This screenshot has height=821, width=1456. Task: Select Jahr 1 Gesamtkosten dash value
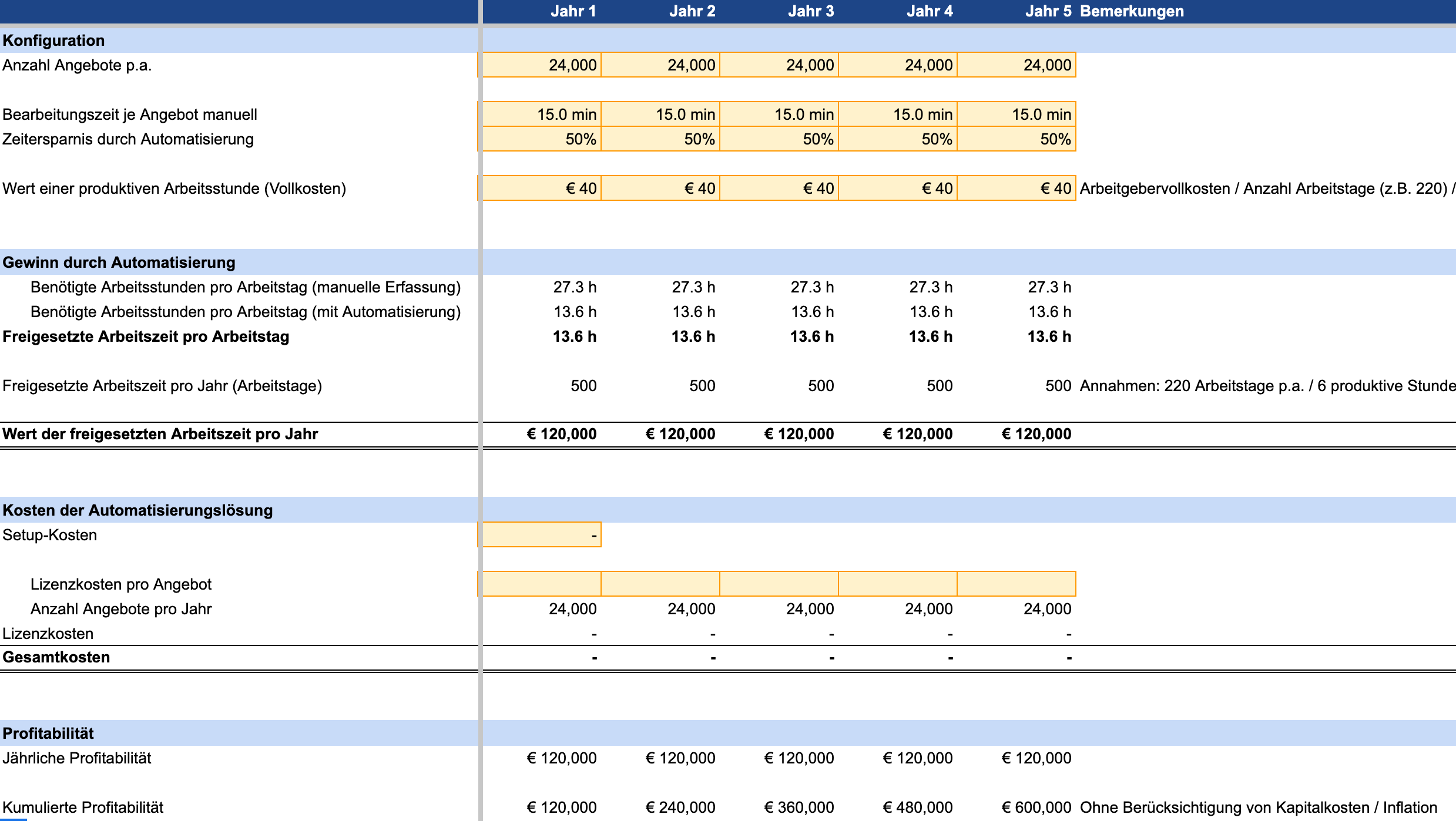tap(594, 658)
